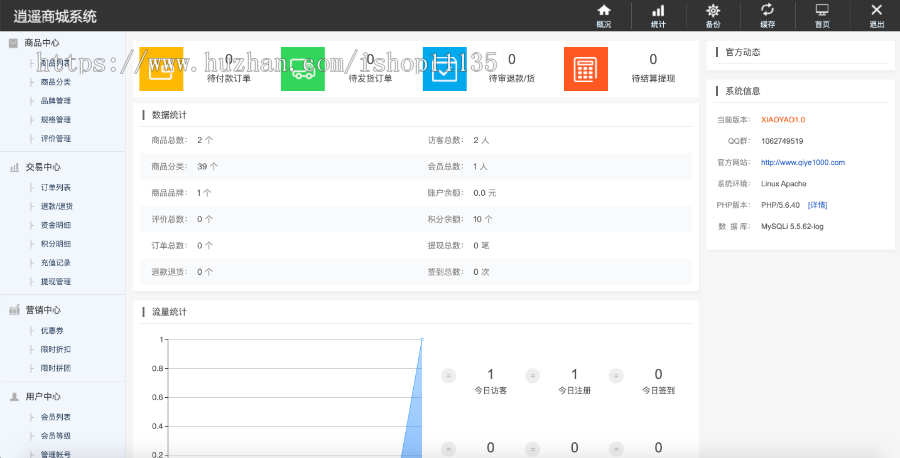The image size is (900, 458).
Task: Click the 统计 bar chart icon
Action: [x=658, y=14]
